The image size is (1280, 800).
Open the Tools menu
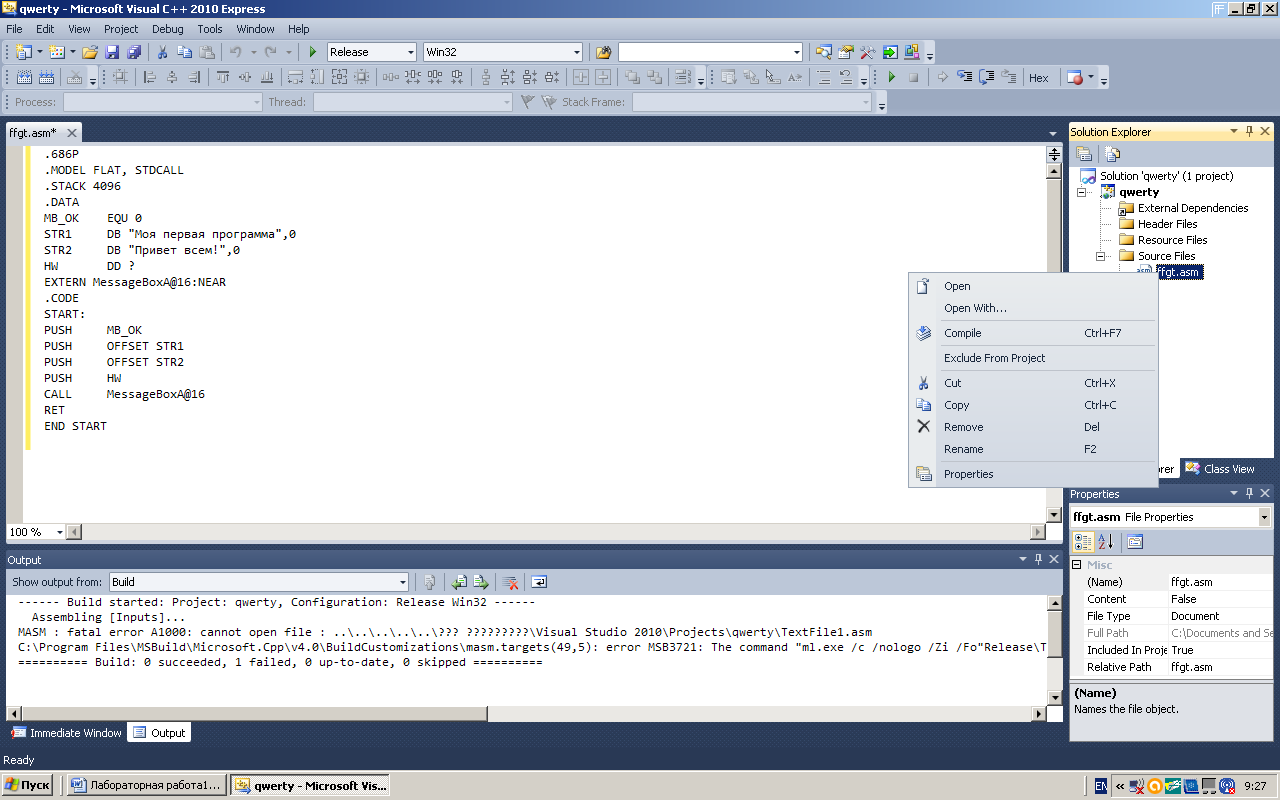(210, 29)
